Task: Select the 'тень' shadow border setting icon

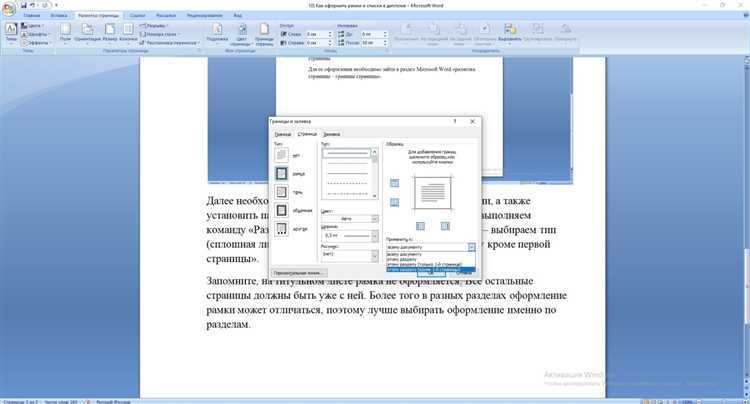Action: tap(281, 192)
